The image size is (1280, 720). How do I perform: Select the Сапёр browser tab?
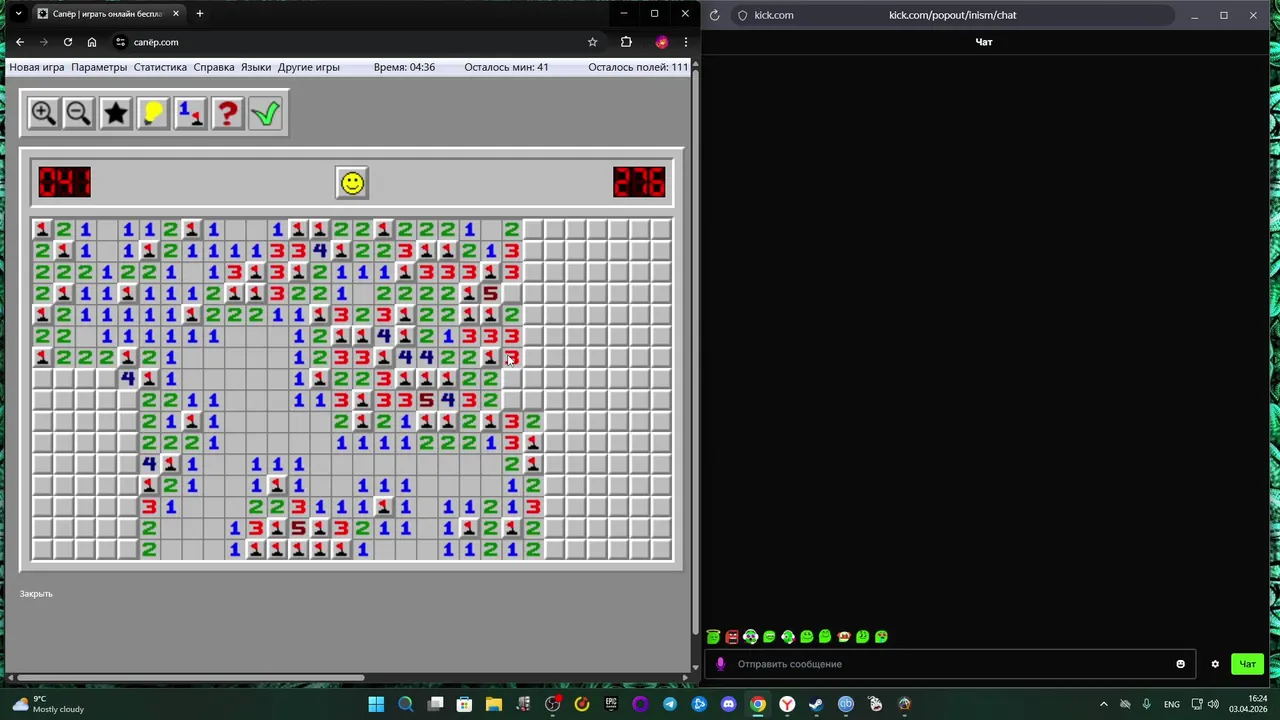(x=108, y=14)
